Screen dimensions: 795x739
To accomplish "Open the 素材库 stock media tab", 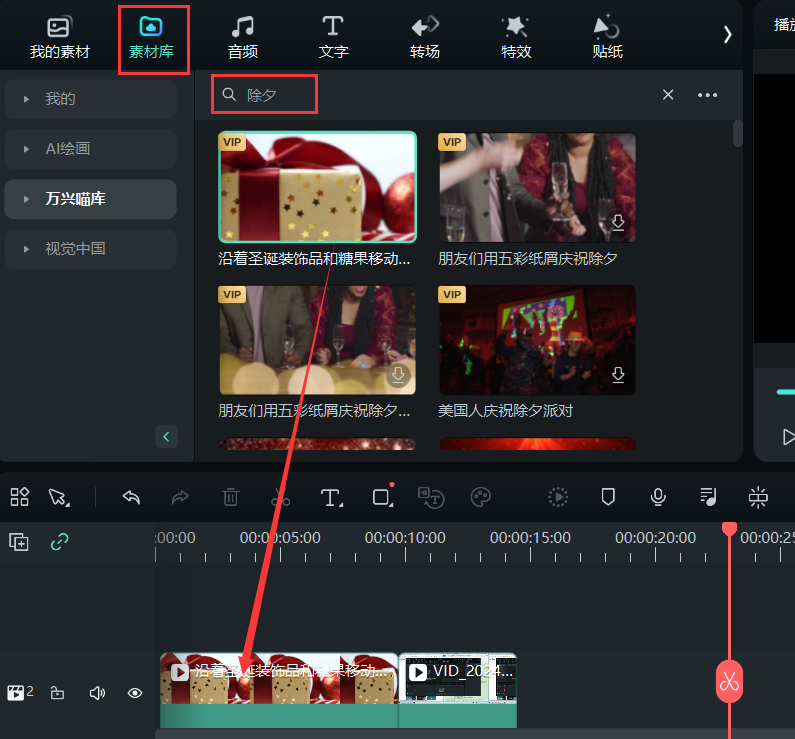I will [151, 38].
